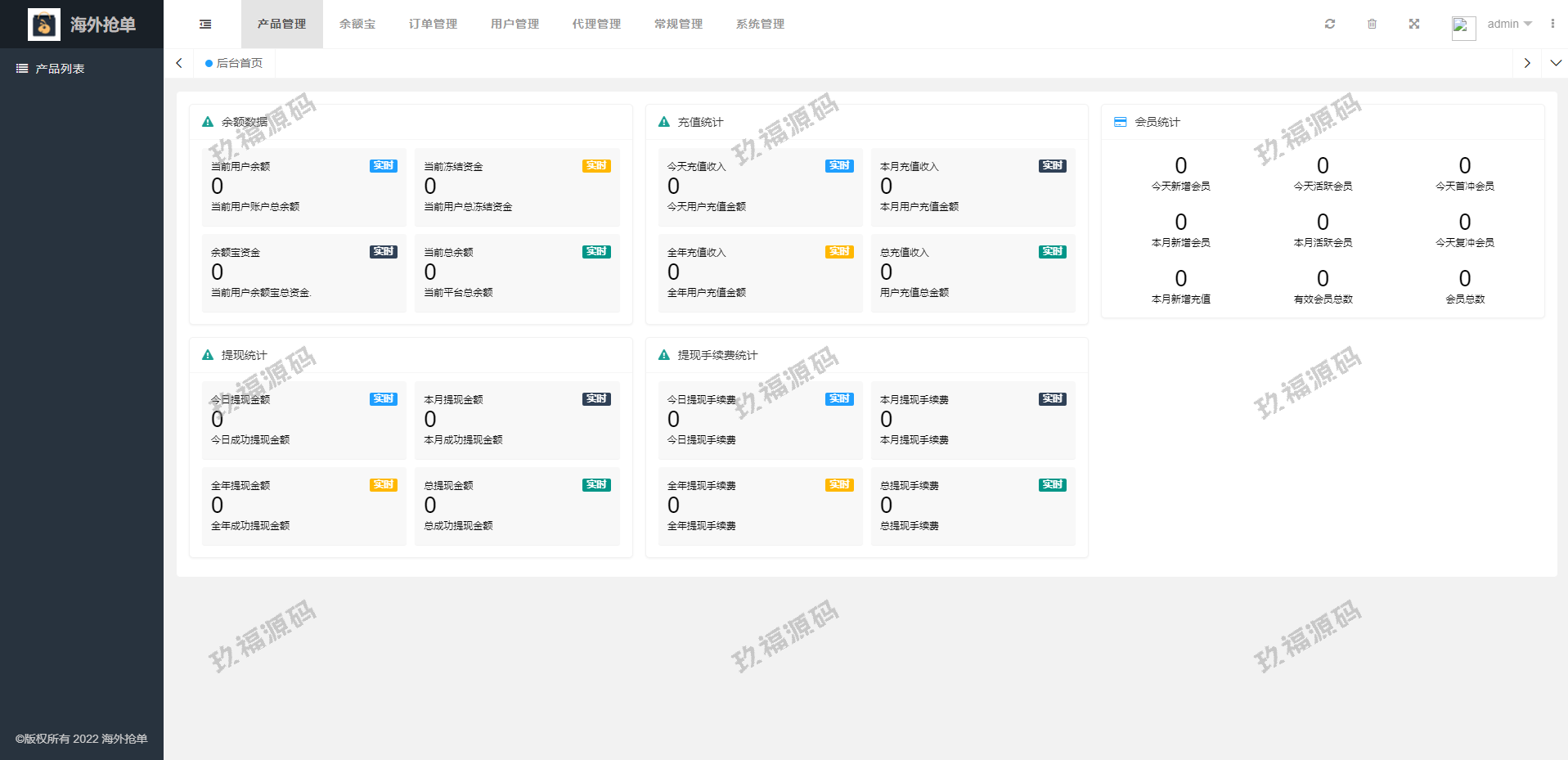Click the admin avatar image
The image size is (1568, 760).
point(1463,28)
